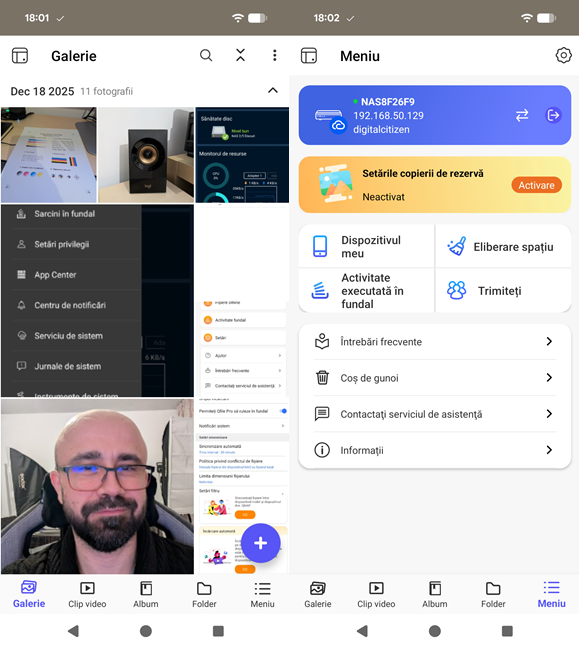The width and height of the screenshot is (579, 648).
Task: Tap the NAS8F26F9 device name
Action: (388, 102)
